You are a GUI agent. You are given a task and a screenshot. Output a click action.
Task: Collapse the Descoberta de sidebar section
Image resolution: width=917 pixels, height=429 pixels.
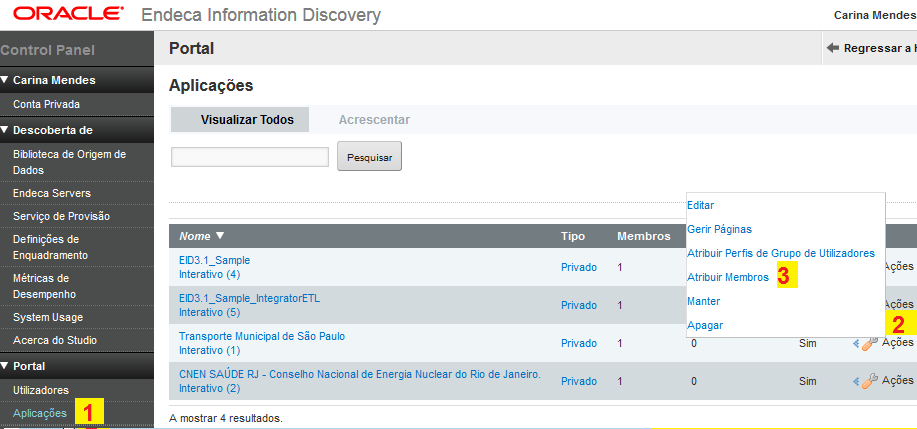coord(6,130)
